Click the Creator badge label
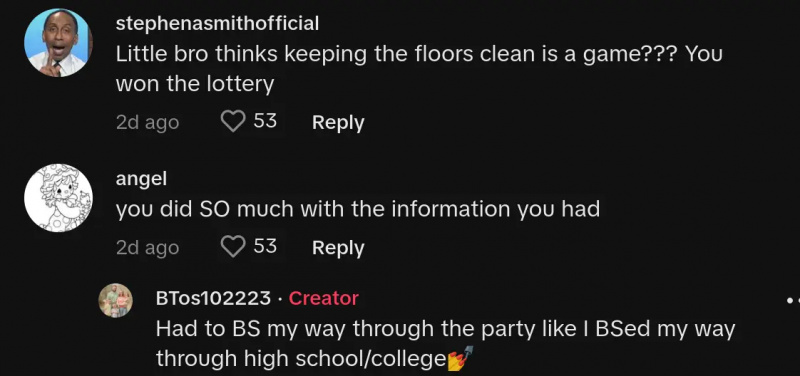This screenshot has width=800, height=376. pos(324,298)
